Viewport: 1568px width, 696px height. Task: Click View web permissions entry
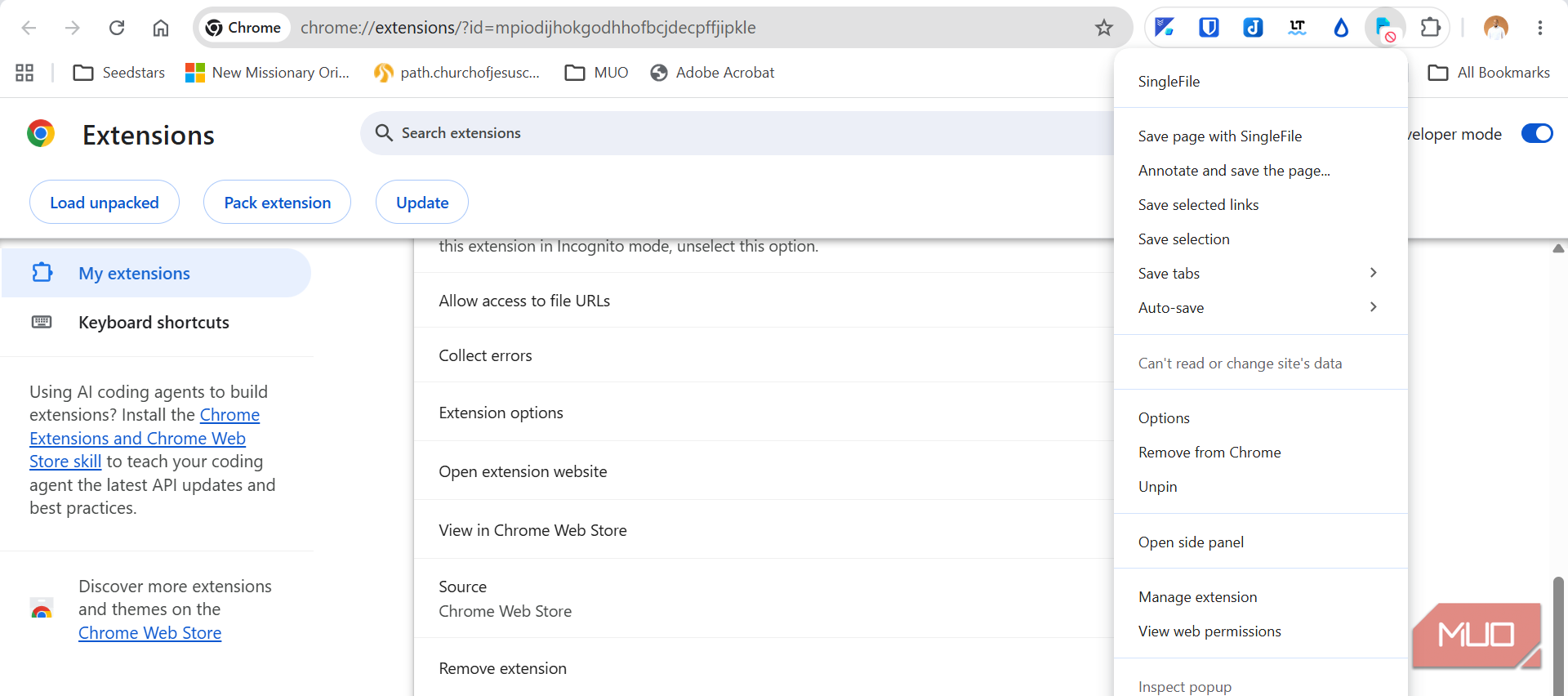point(1261,631)
